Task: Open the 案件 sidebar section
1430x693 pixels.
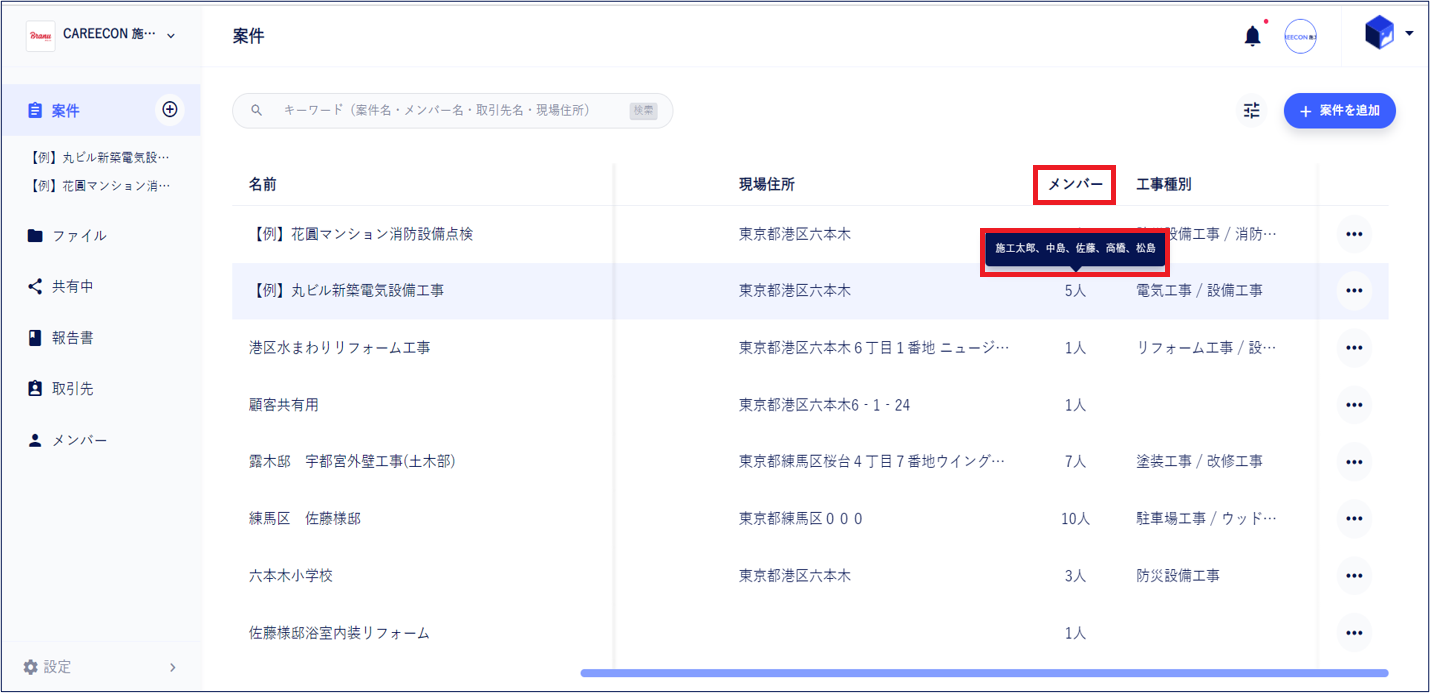Action: [100, 110]
